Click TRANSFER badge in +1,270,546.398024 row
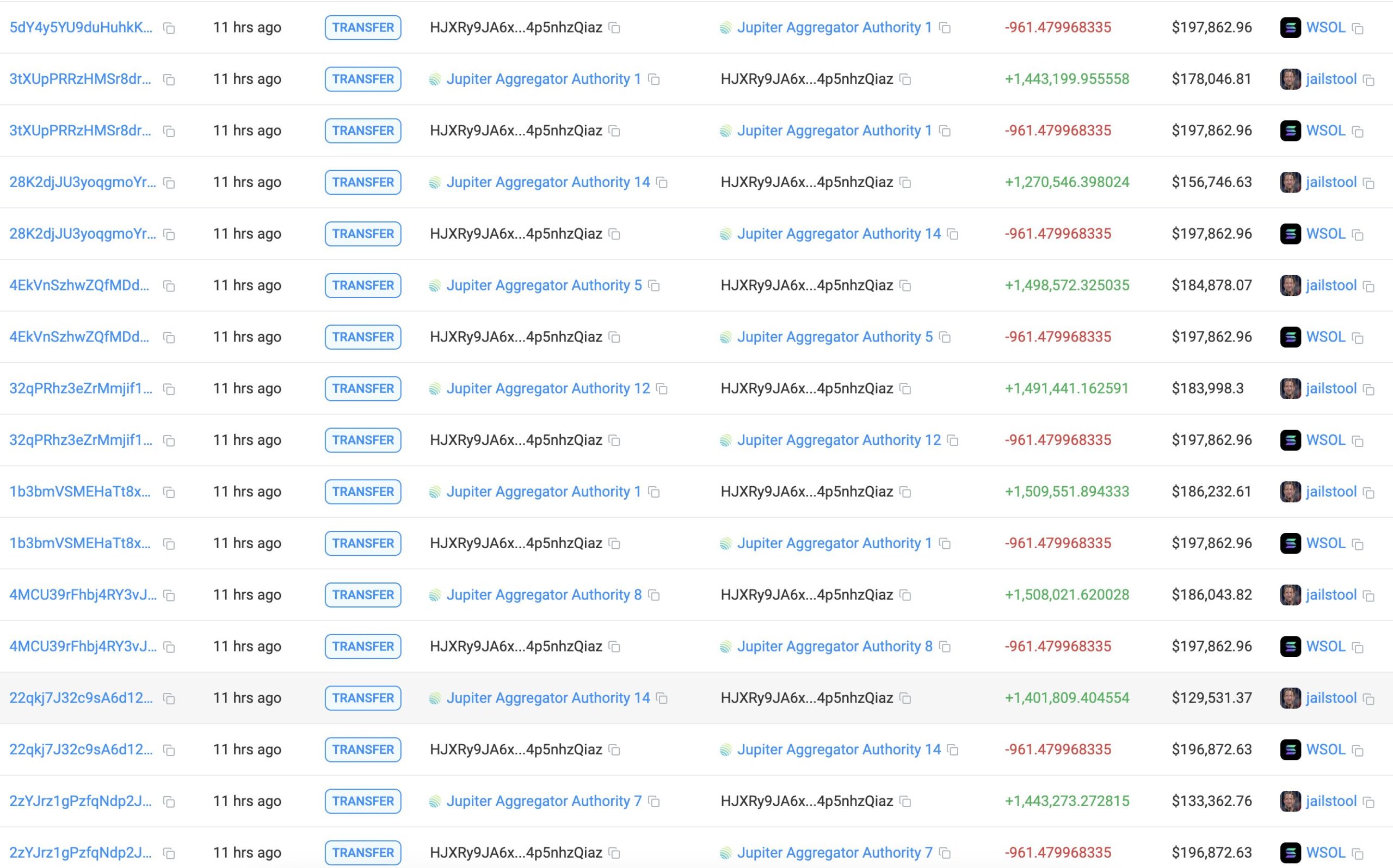The image size is (1393, 868). pos(363,182)
